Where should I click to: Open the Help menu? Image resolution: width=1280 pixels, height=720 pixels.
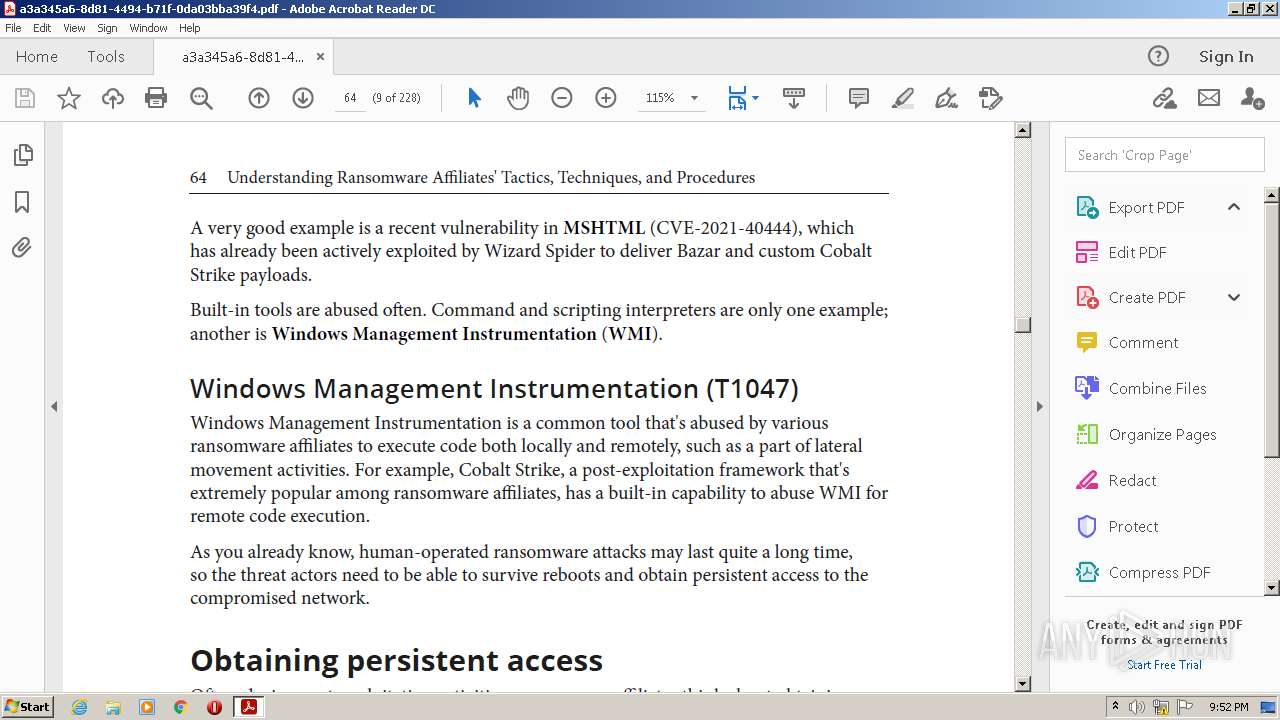tap(190, 28)
